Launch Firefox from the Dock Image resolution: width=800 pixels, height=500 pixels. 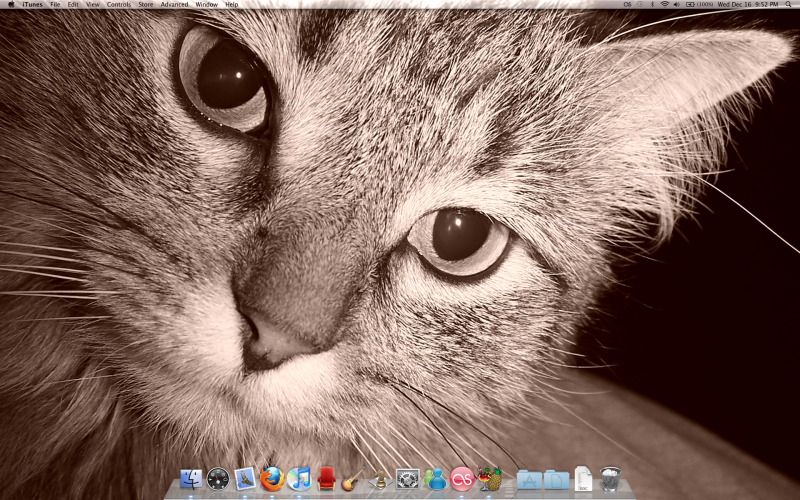(x=272, y=480)
